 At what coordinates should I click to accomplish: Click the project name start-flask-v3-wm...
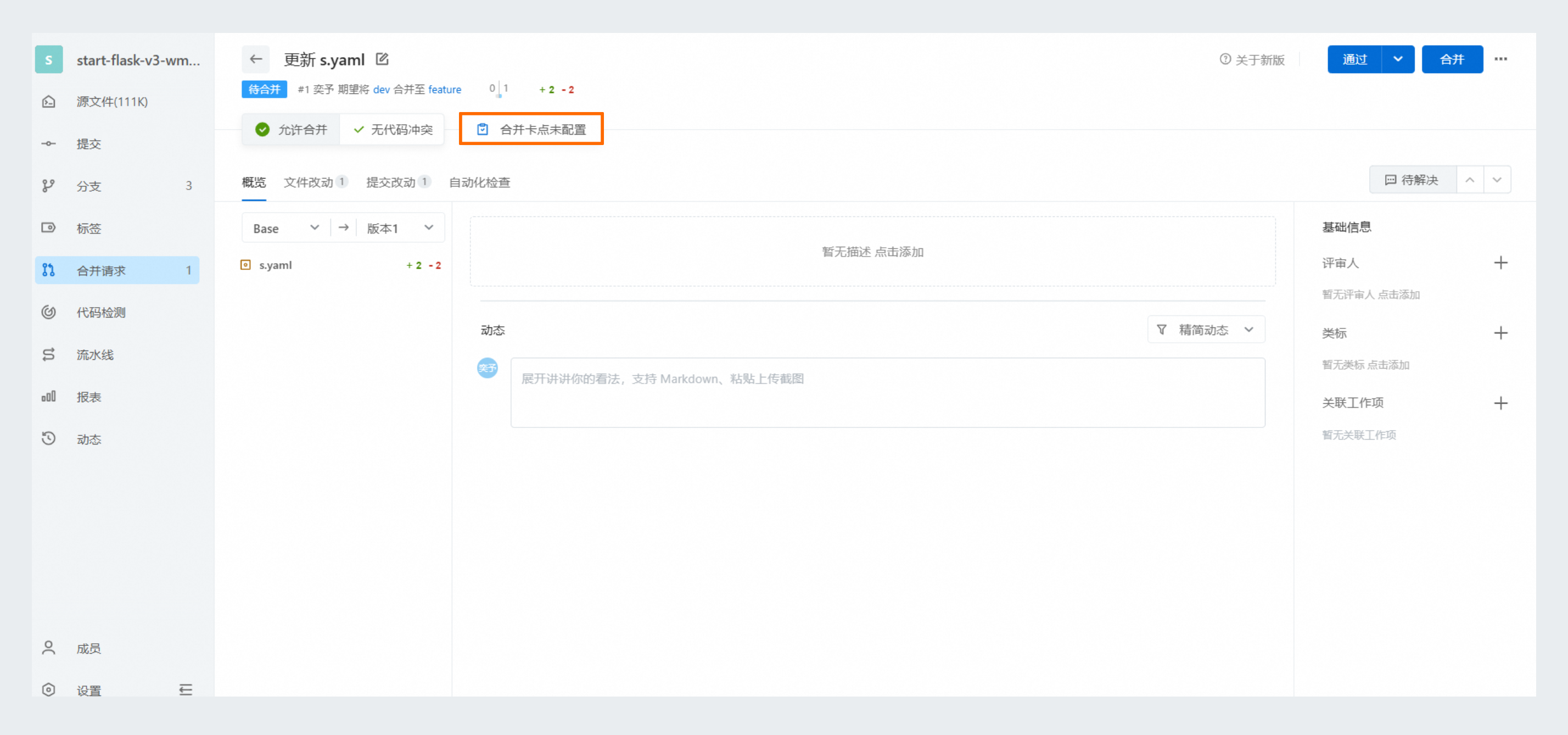pyautogui.click(x=138, y=60)
